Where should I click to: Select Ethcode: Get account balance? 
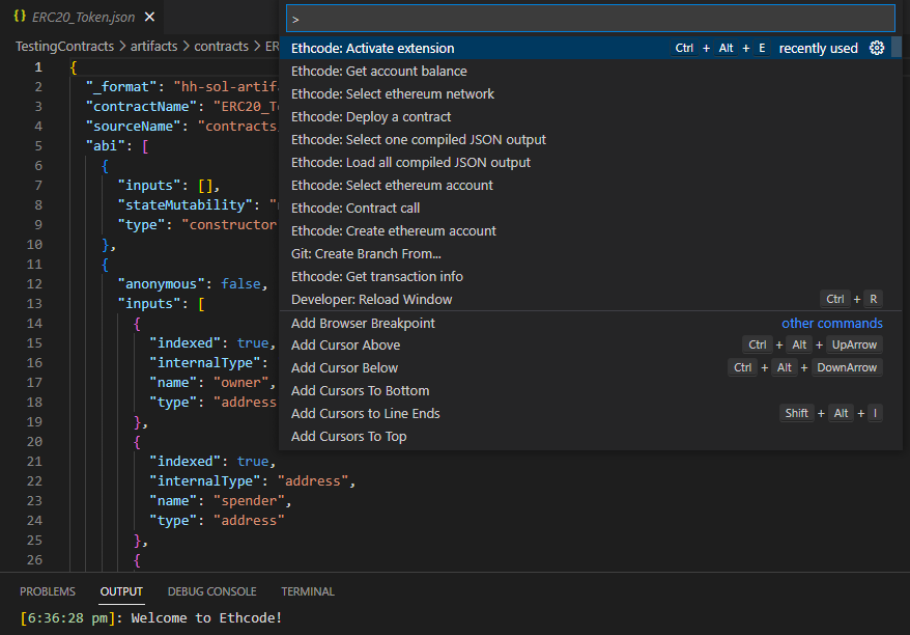coord(378,71)
